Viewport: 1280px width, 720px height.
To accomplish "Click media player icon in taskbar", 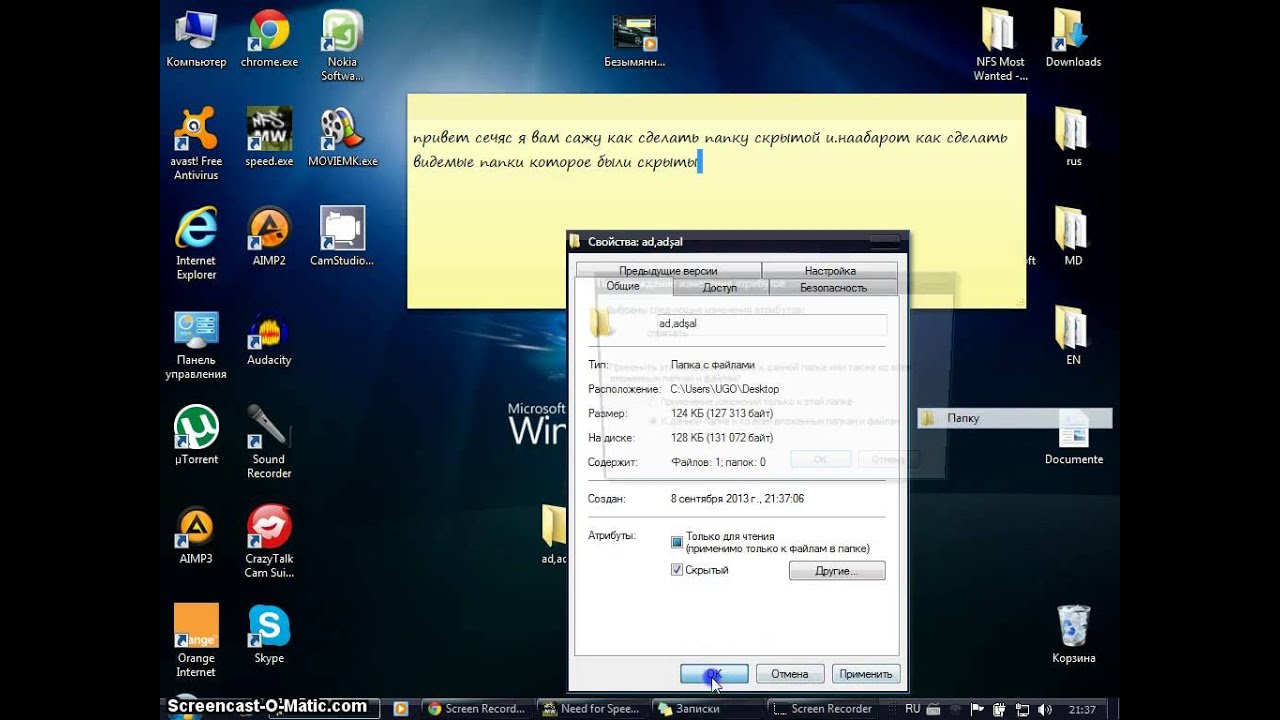I will click(x=401, y=709).
